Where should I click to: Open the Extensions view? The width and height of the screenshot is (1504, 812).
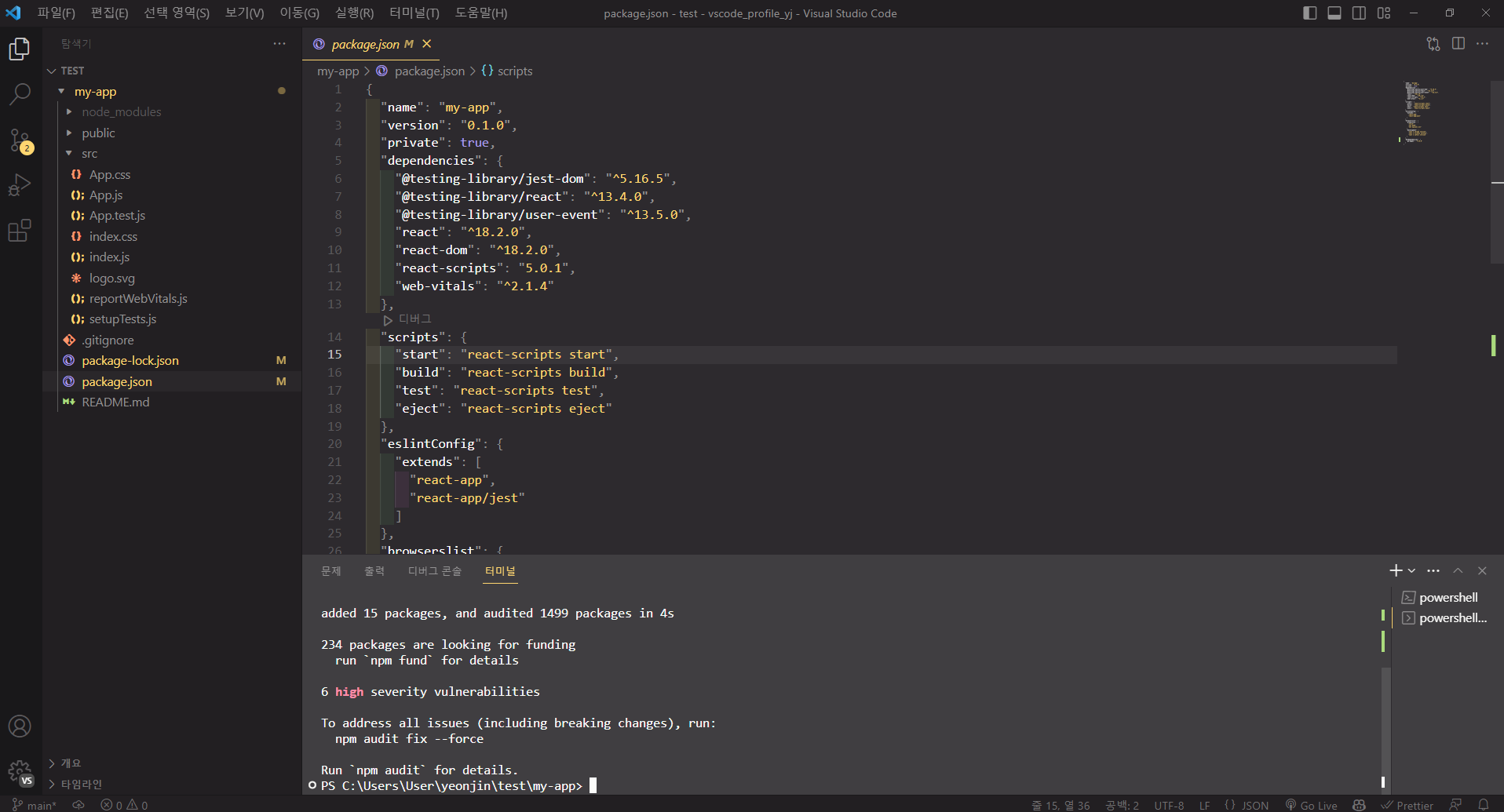(20, 231)
